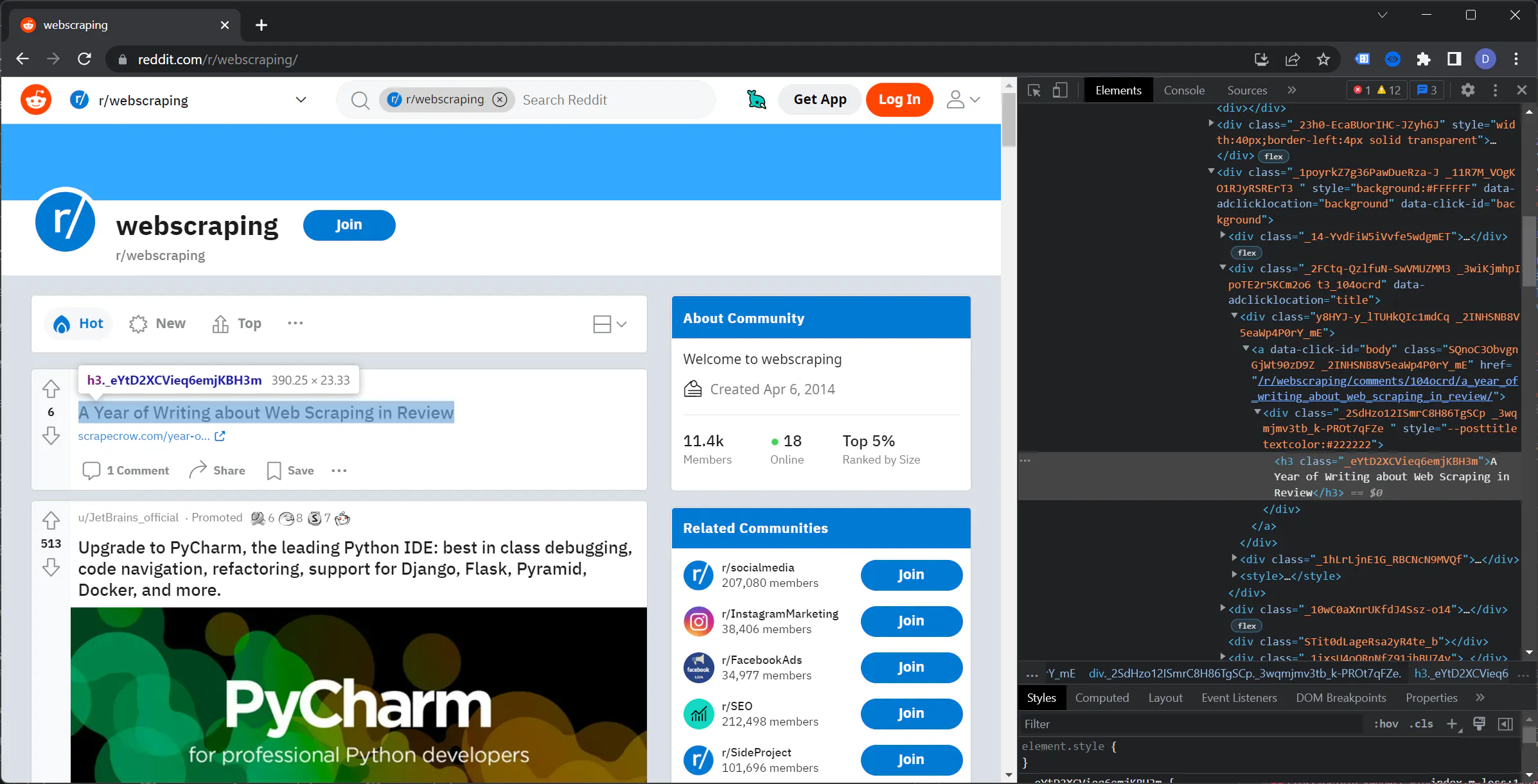Sort posts by Hot

[78, 324]
